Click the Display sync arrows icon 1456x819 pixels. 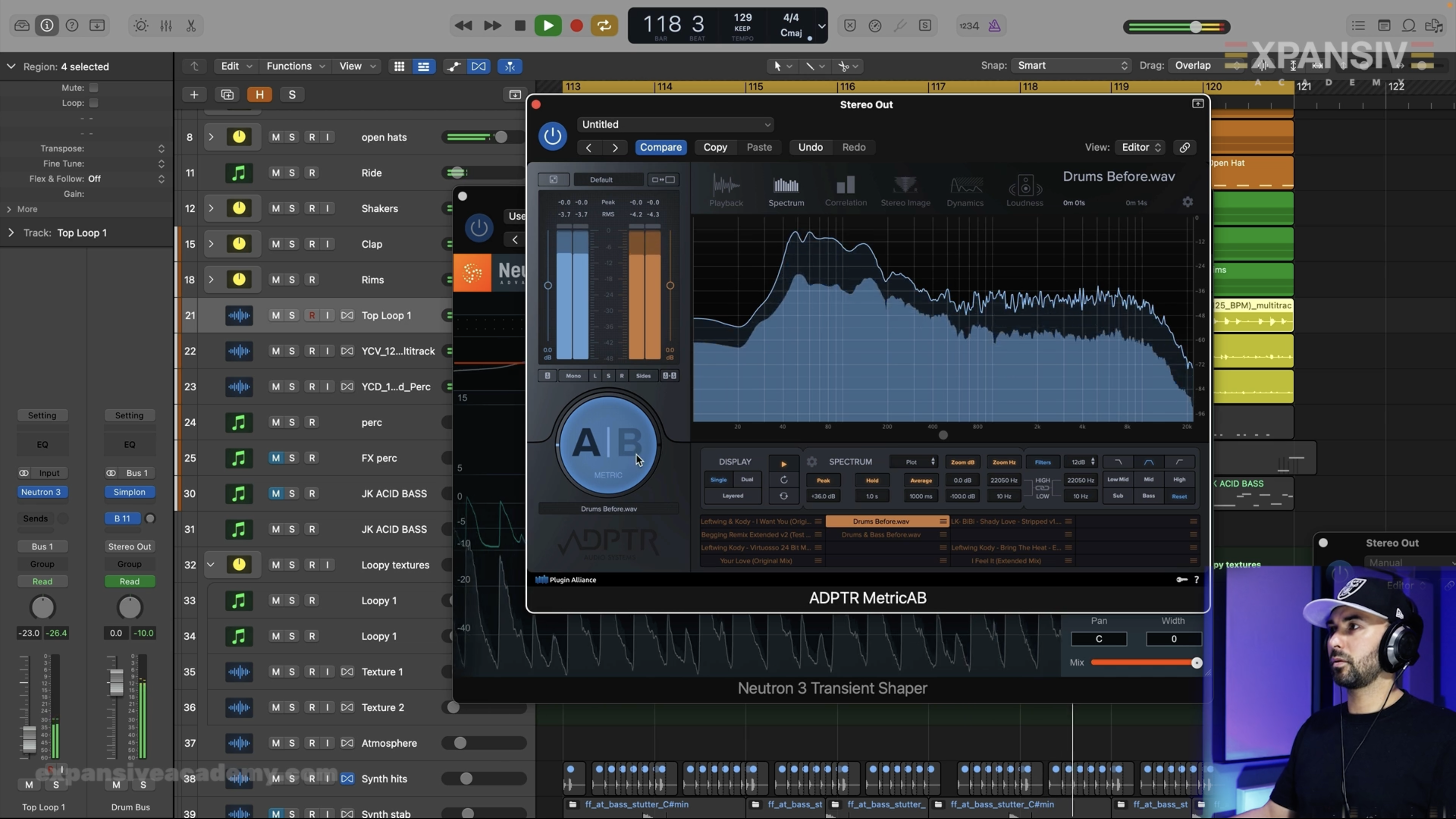(784, 495)
